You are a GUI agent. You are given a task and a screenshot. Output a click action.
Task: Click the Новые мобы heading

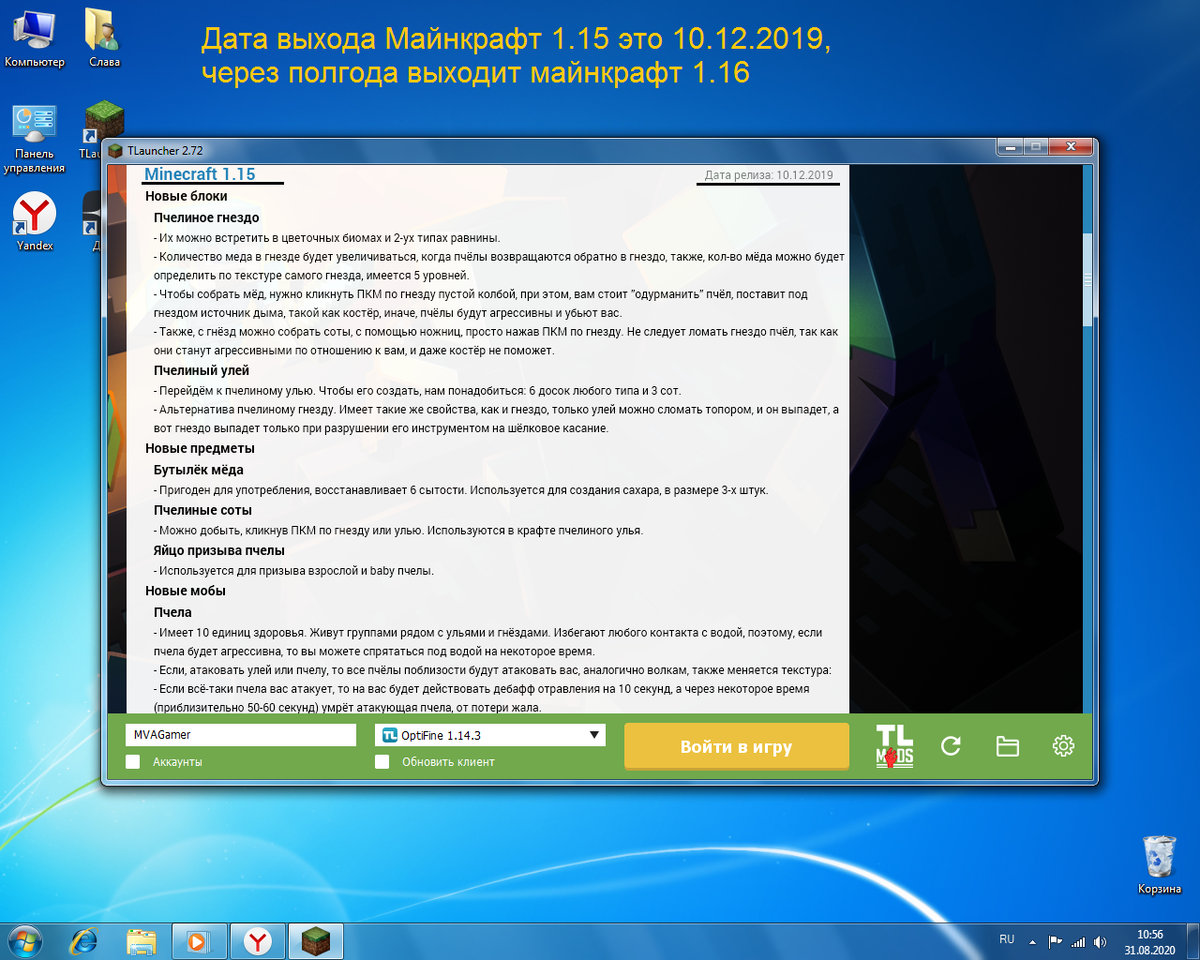pyautogui.click(x=185, y=591)
